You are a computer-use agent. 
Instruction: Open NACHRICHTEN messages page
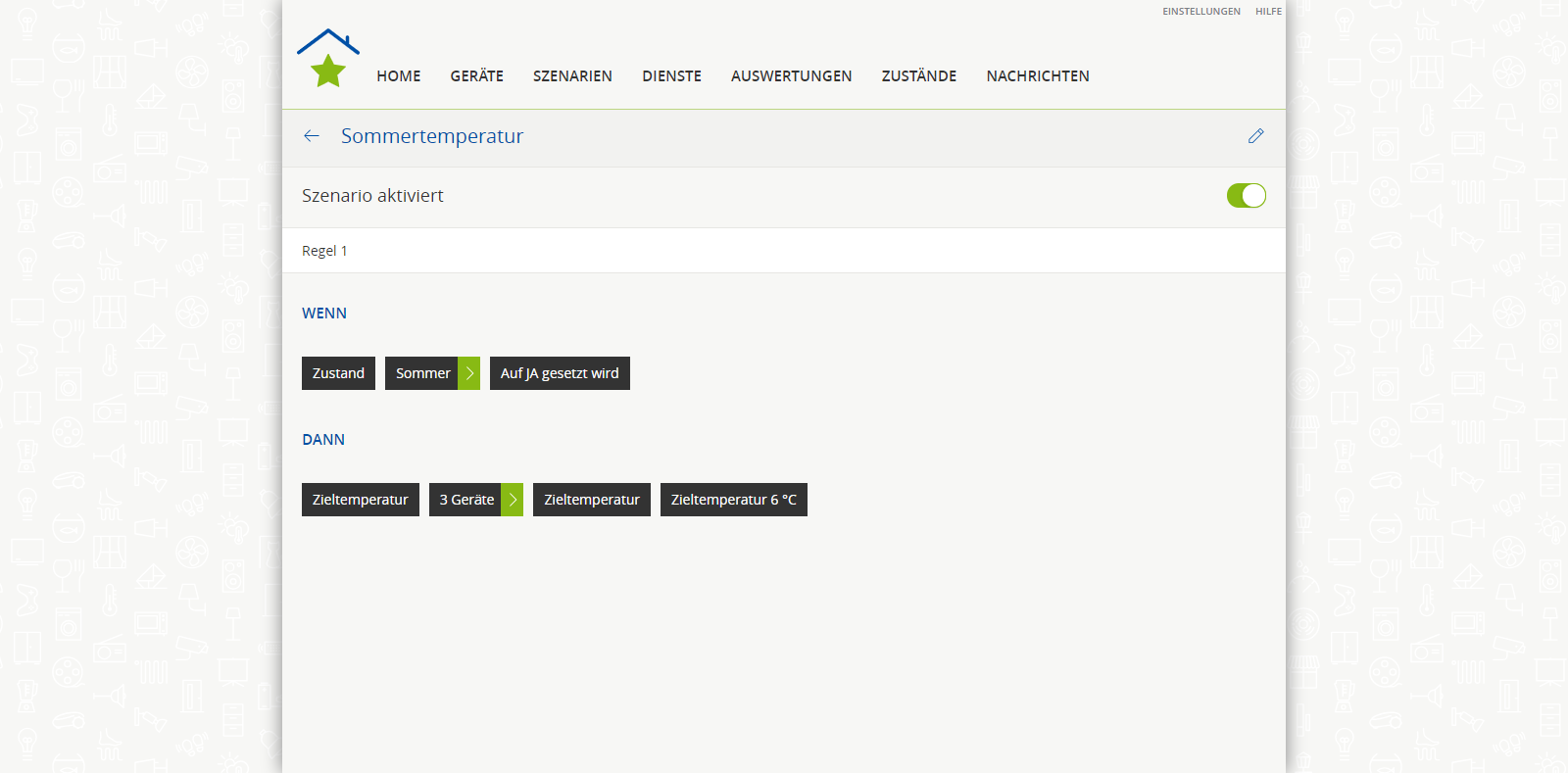click(1037, 76)
